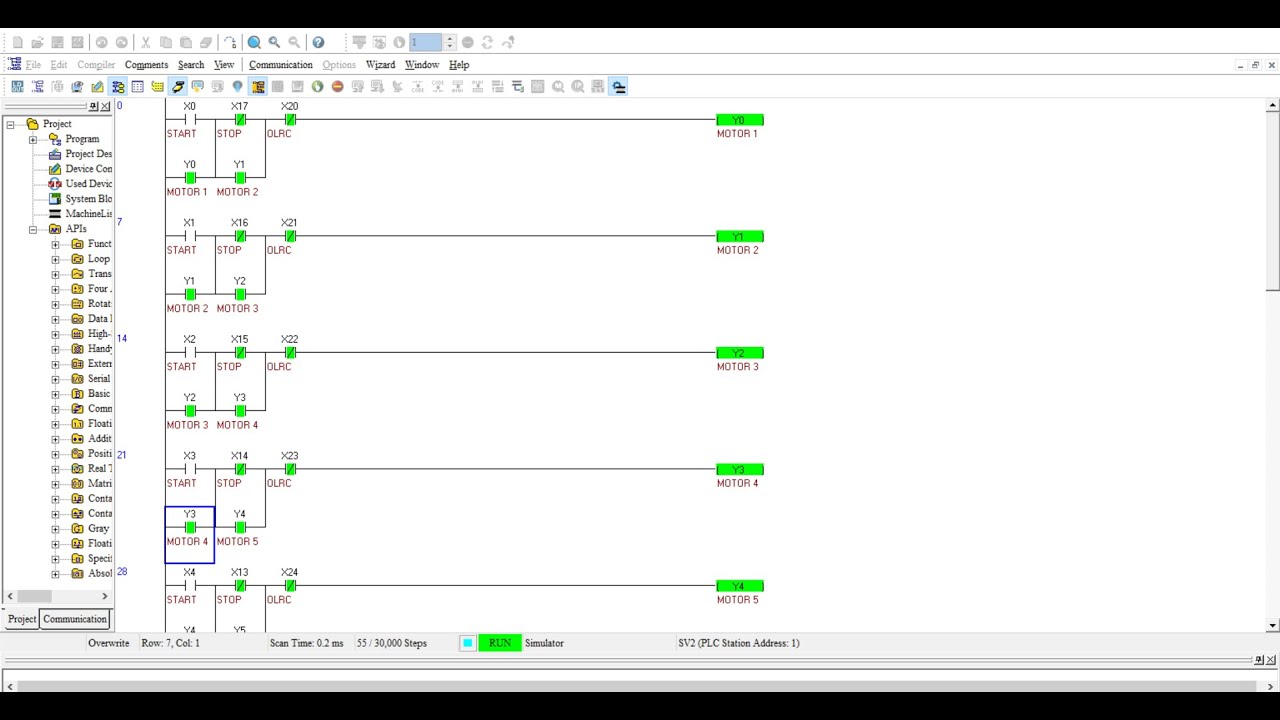Image resolution: width=1280 pixels, height=720 pixels.
Task: Toggle the X17 STOP contact
Action: click(240, 120)
